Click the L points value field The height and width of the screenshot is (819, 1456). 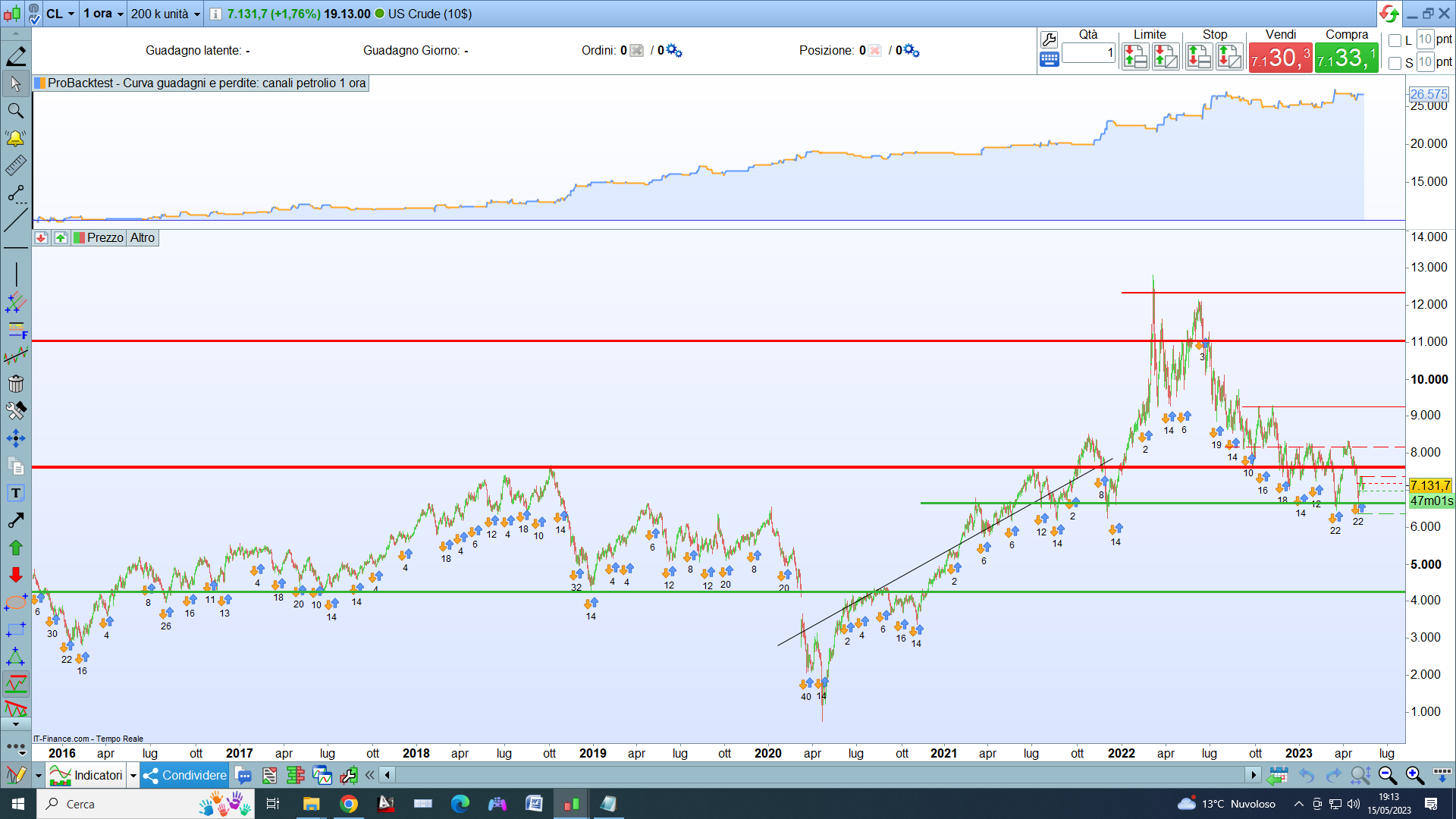1425,39
